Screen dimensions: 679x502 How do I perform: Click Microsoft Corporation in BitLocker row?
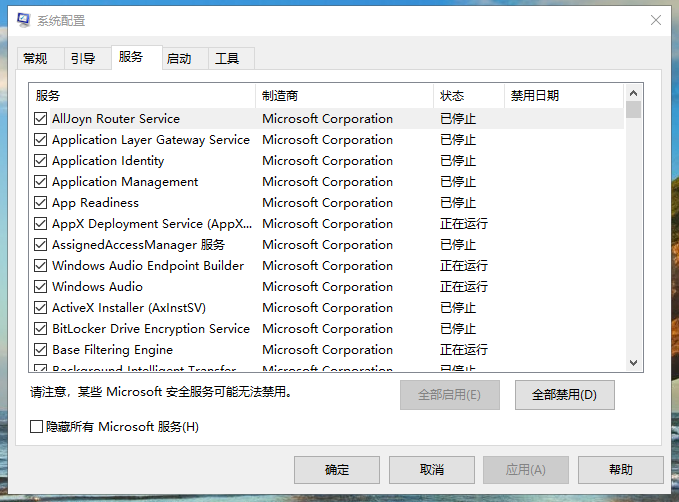point(328,329)
